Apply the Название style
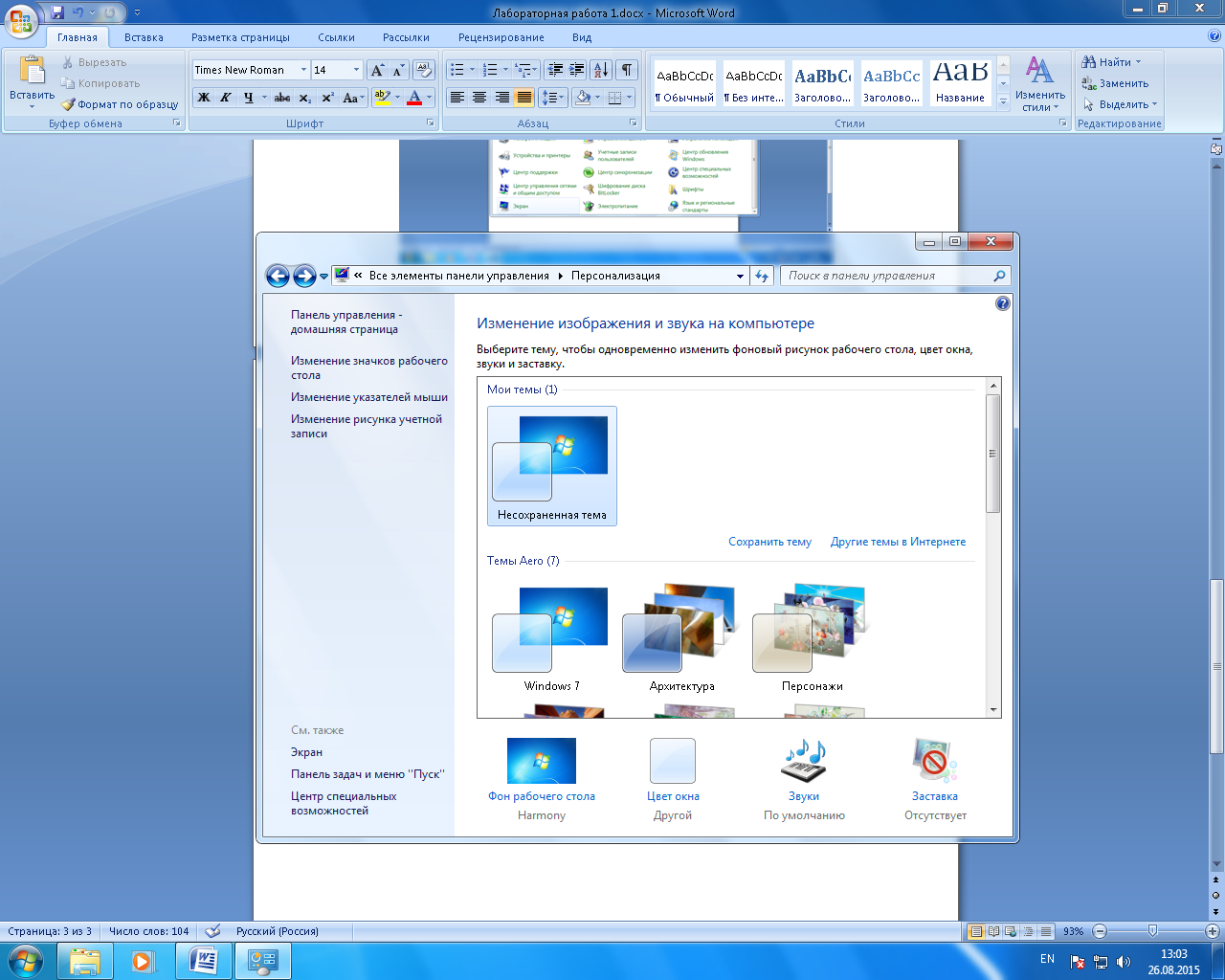This screenshot has height=980, width=1225. pos(961,84)
